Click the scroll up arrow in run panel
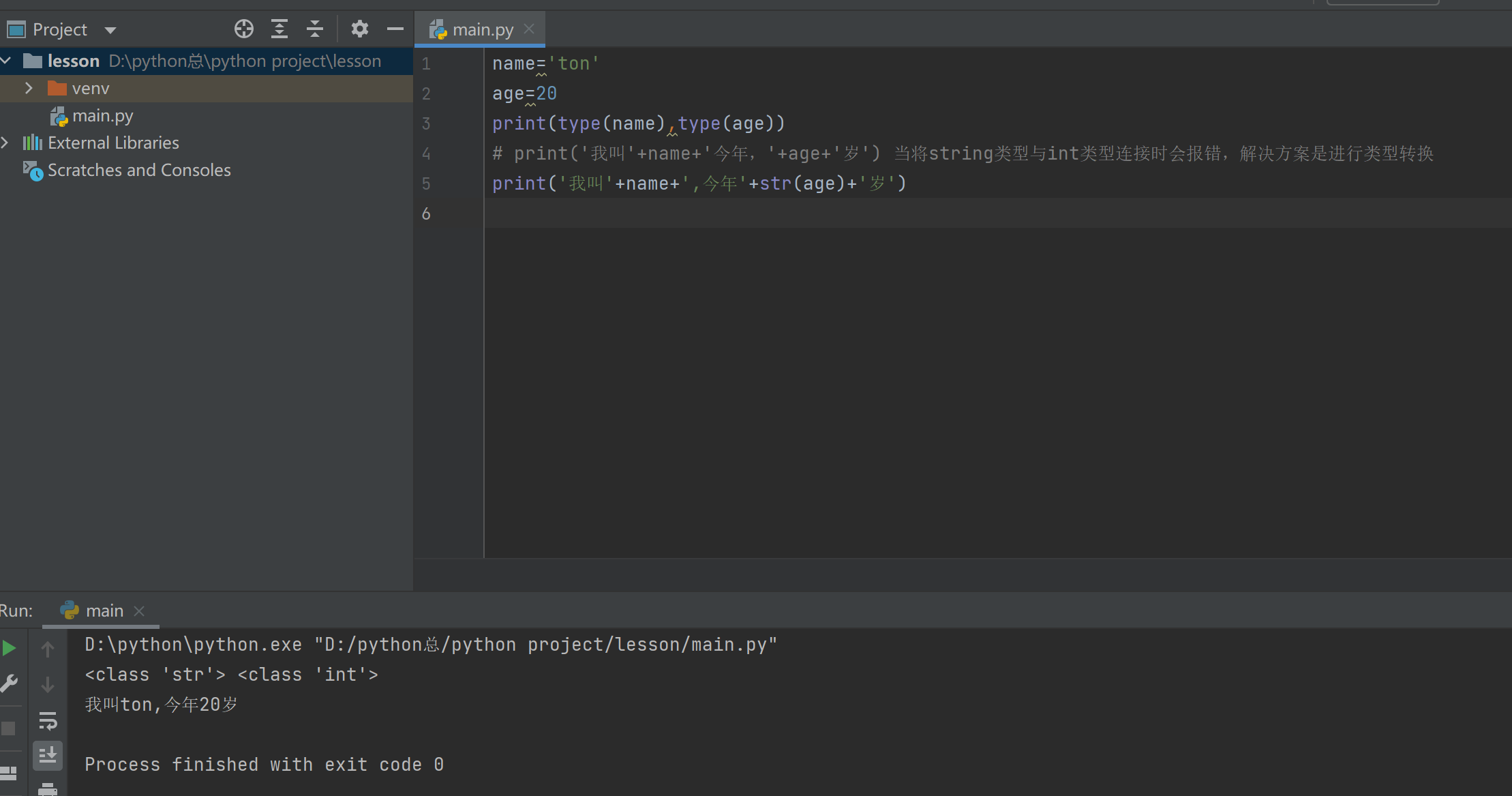Screen dimensions: 1512x796 48,647
